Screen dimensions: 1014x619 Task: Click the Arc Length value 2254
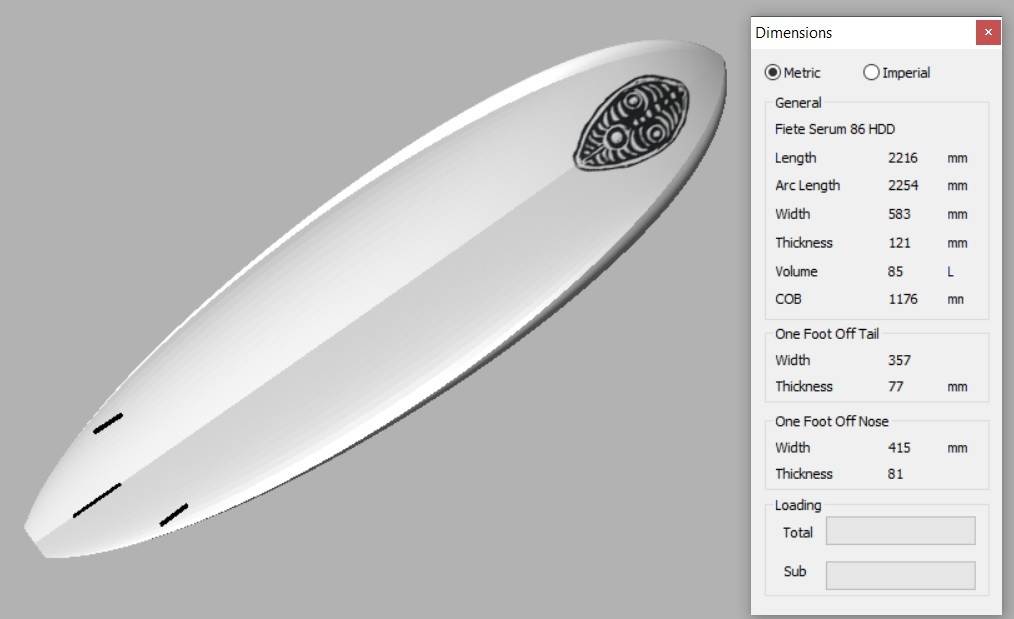903,186
